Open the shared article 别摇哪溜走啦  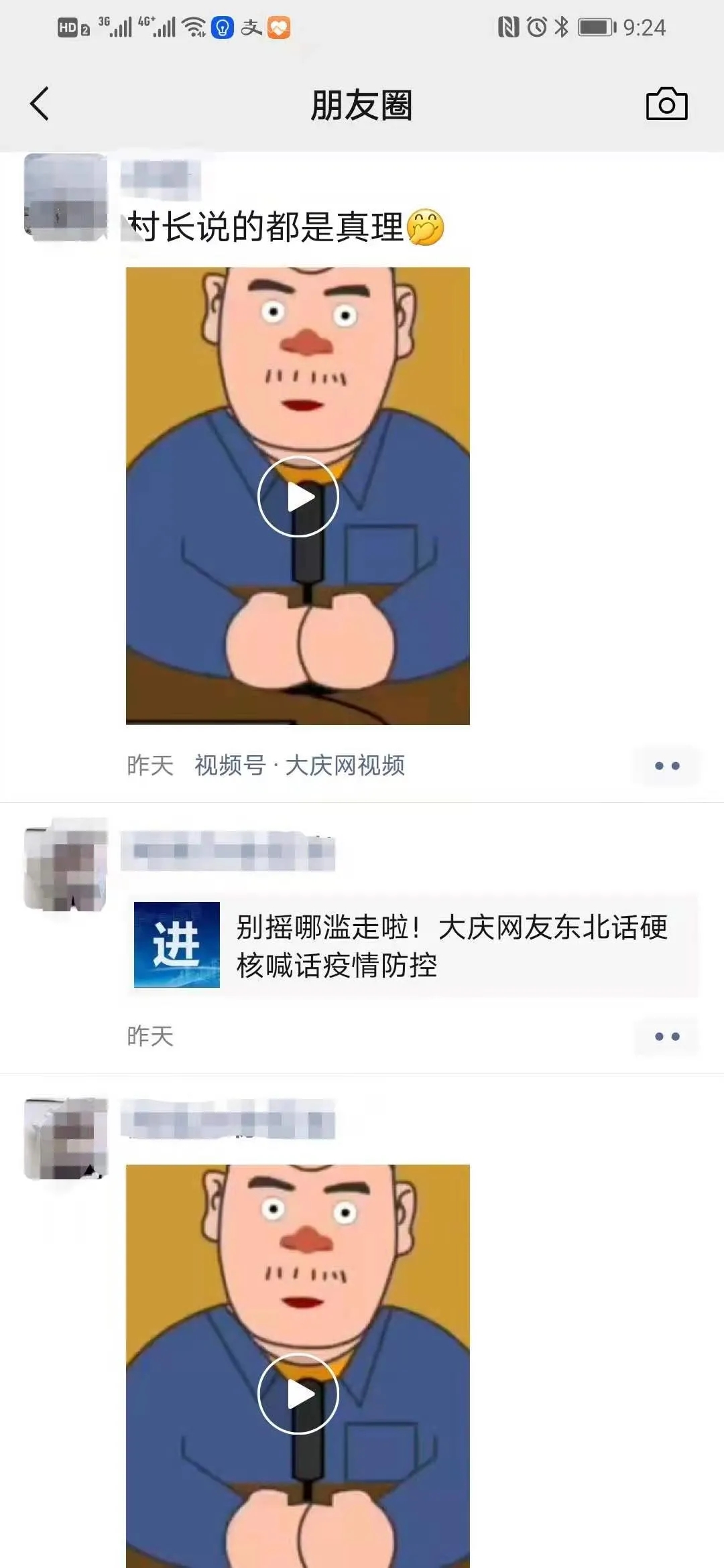412,945
